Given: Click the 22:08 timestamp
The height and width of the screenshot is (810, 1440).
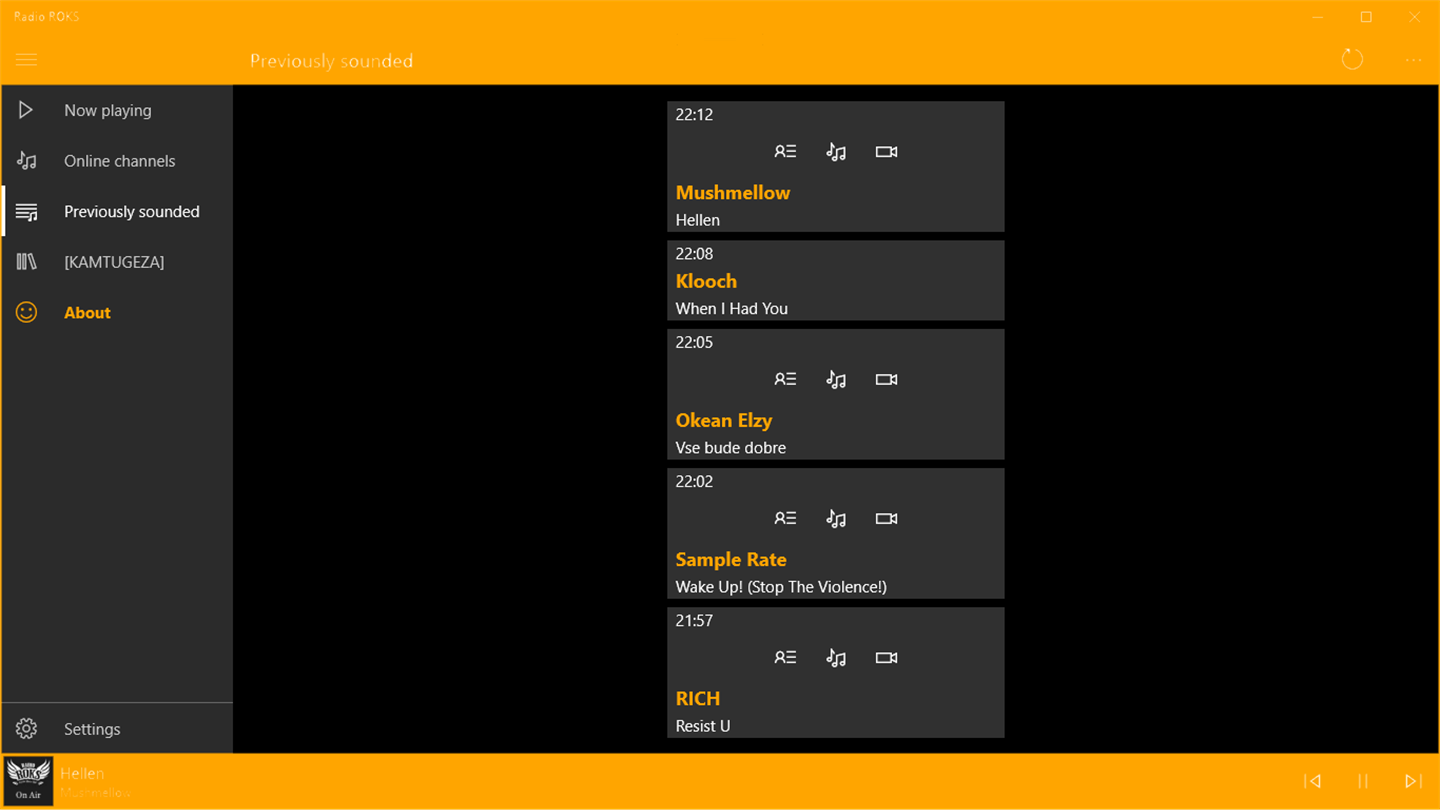Looking at the screenshot, I should coord(694,254).
